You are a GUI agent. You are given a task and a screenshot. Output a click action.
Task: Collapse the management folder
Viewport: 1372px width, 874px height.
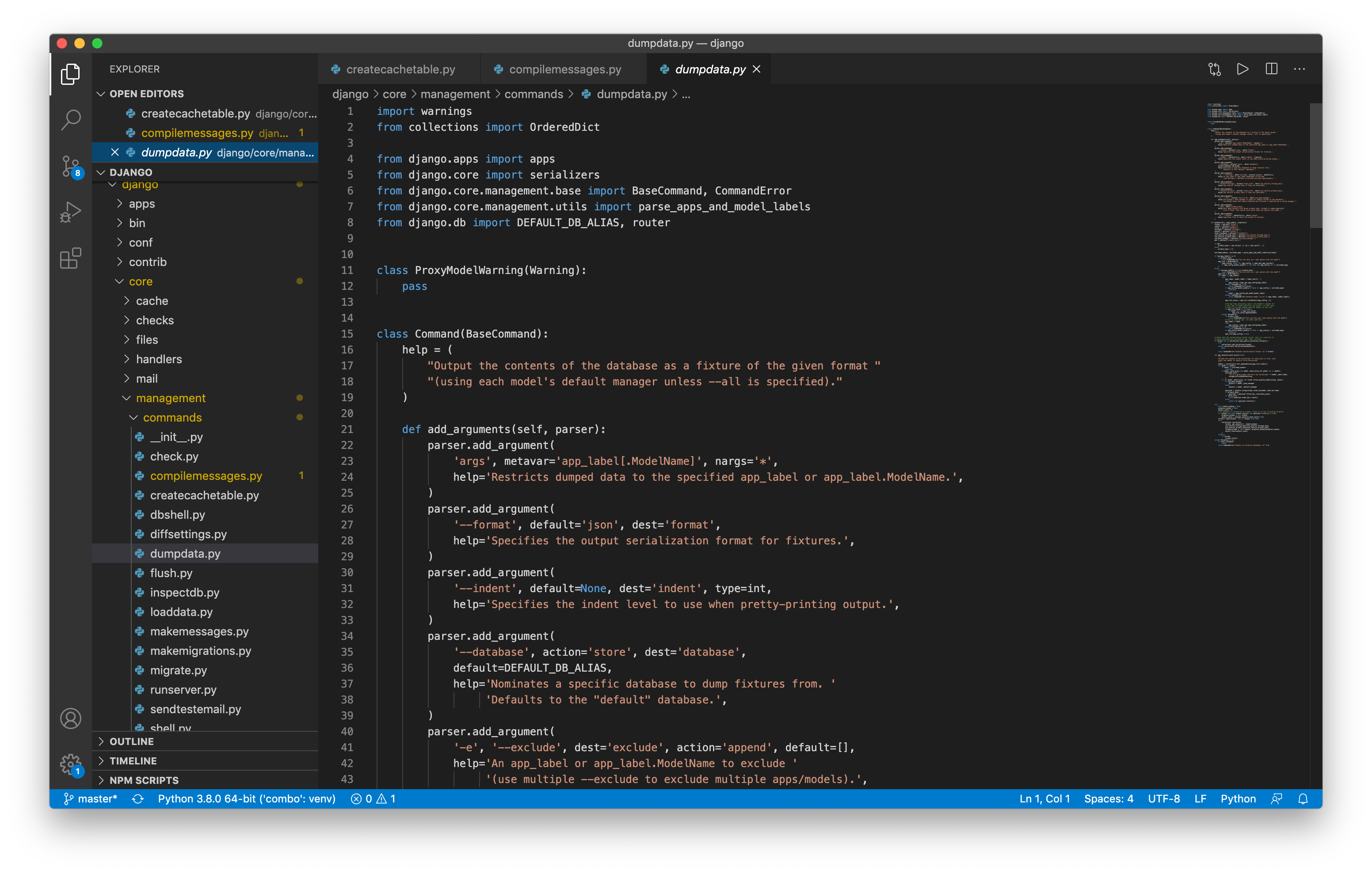pos(205,398)
